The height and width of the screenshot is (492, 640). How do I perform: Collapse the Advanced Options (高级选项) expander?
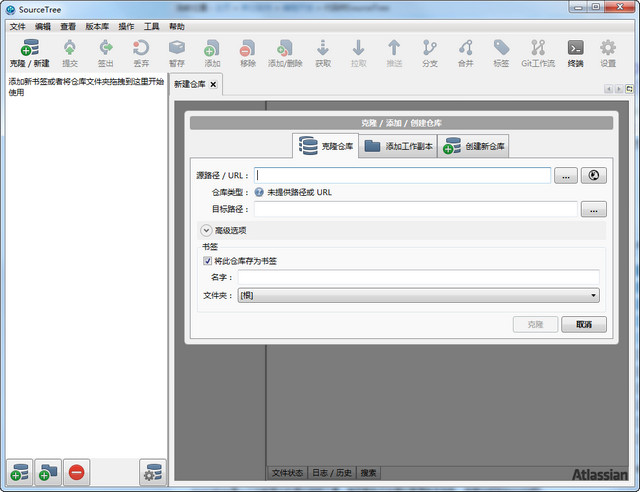pos(206,230)
